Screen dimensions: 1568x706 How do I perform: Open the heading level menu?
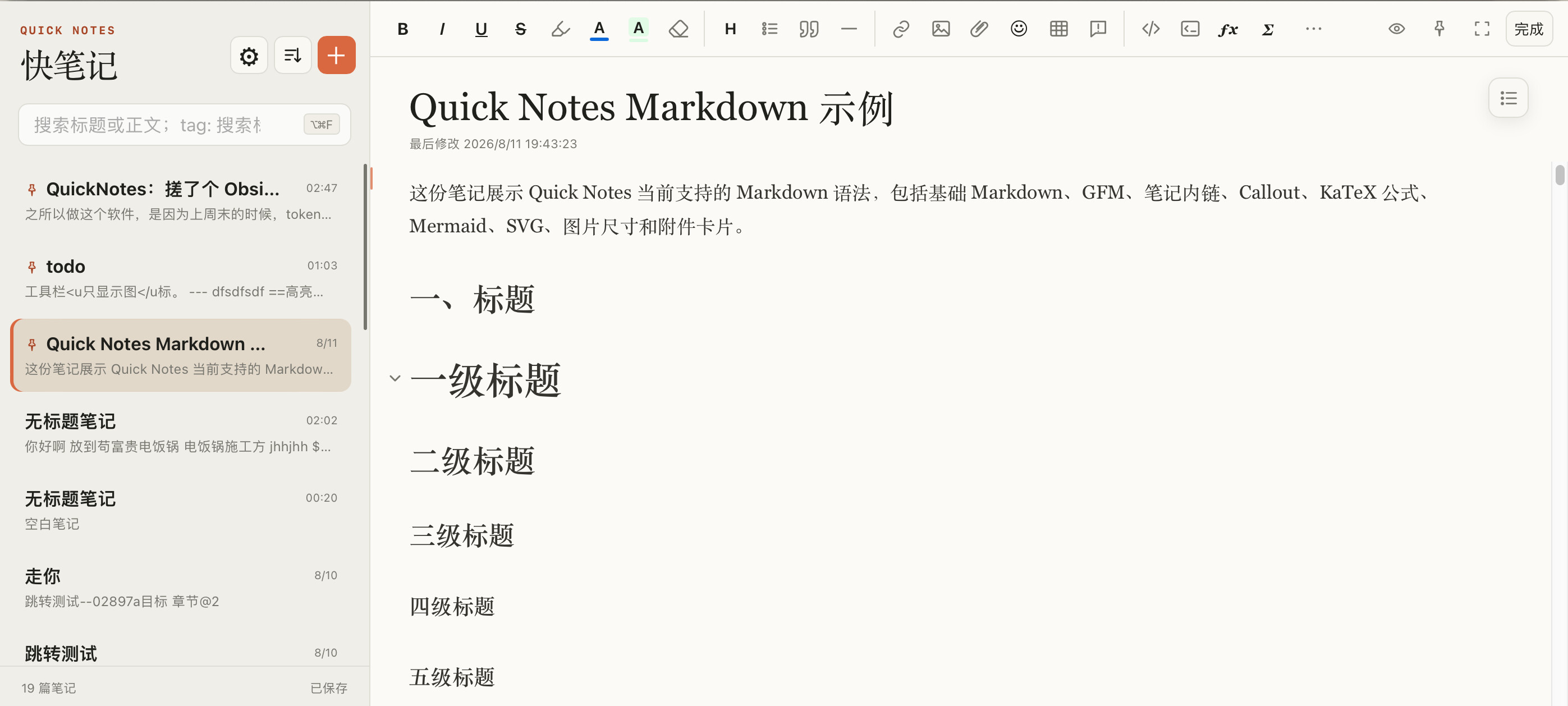tap(731, 29)
